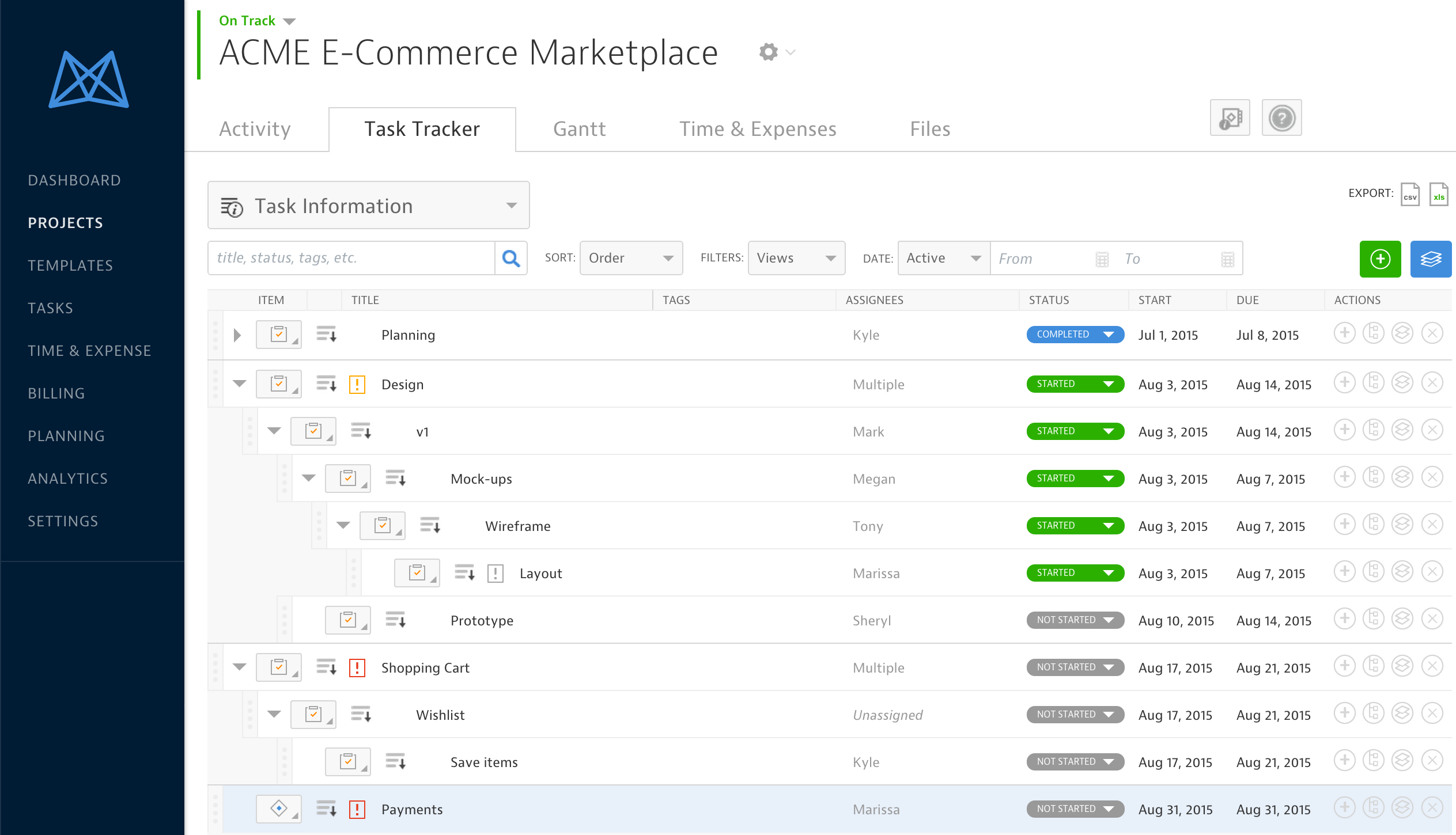
Task: Click the alert icon next to Layout
Action: click(496, 573)
